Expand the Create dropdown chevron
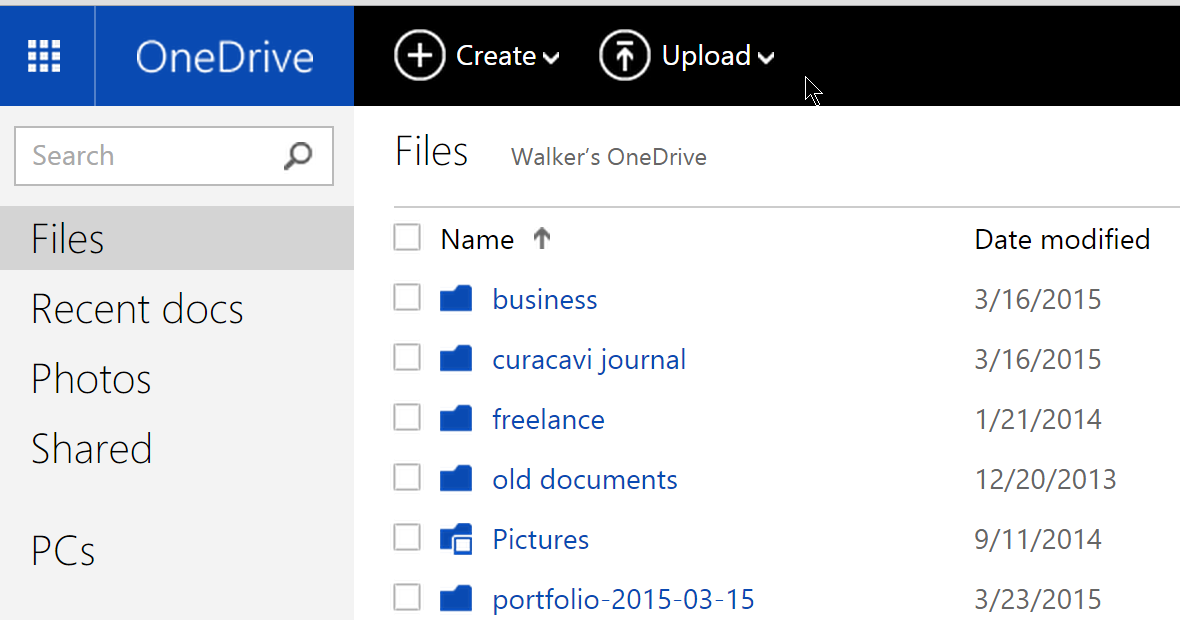This screenshot has height=620, width=1180. tap(552, 58)
